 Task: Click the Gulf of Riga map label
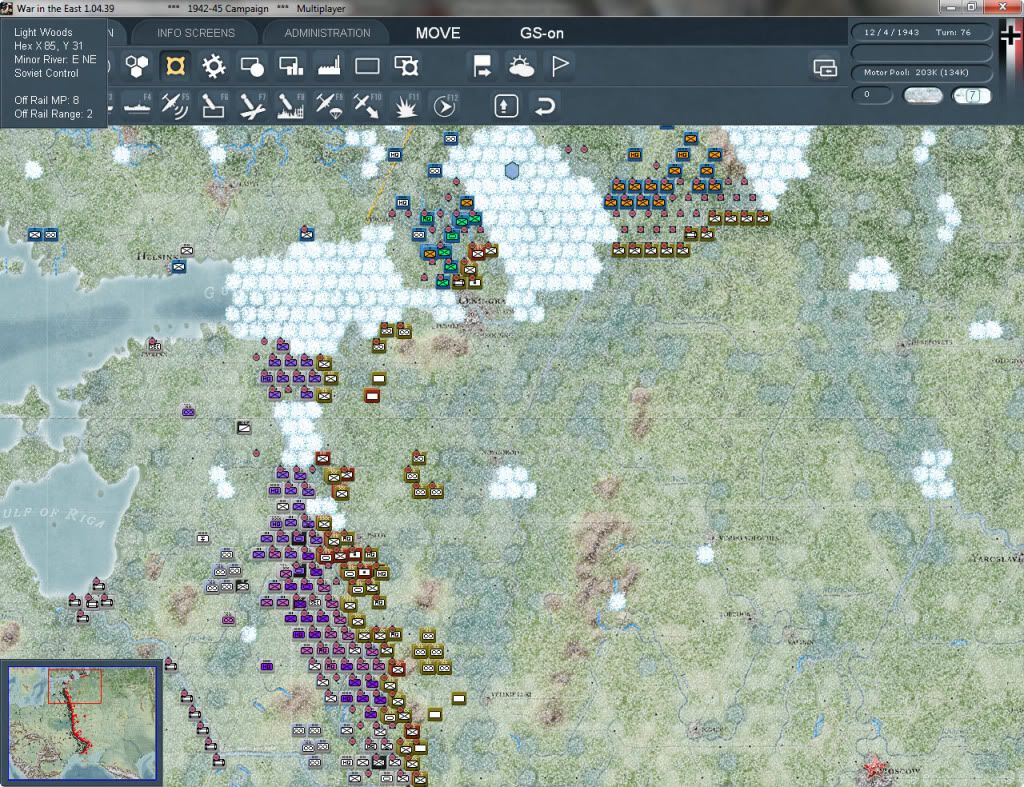[52, 516]
